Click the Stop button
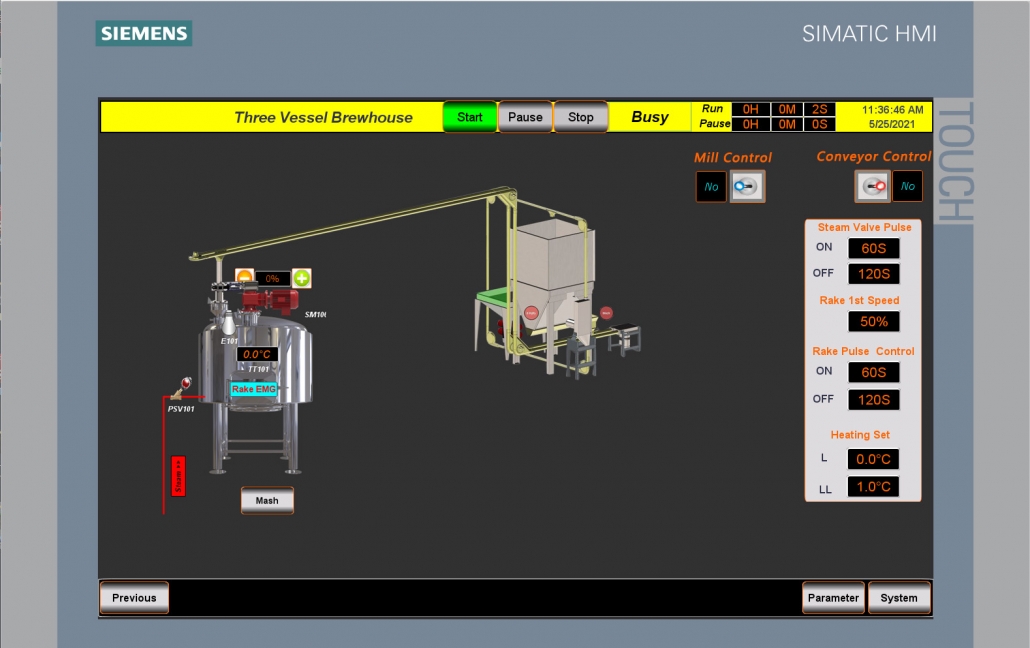The width and height of the screenshot is (1030, 648). click(581, 117)
